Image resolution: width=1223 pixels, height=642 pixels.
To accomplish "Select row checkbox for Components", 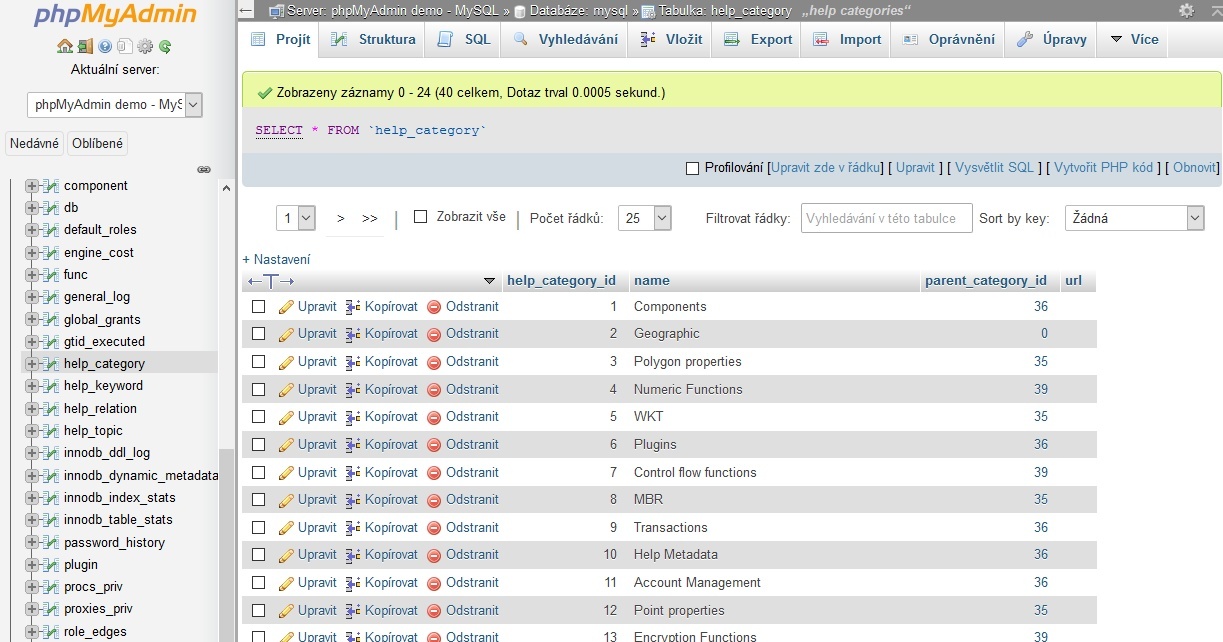I will pyautogui.click(x=259, y=306).
